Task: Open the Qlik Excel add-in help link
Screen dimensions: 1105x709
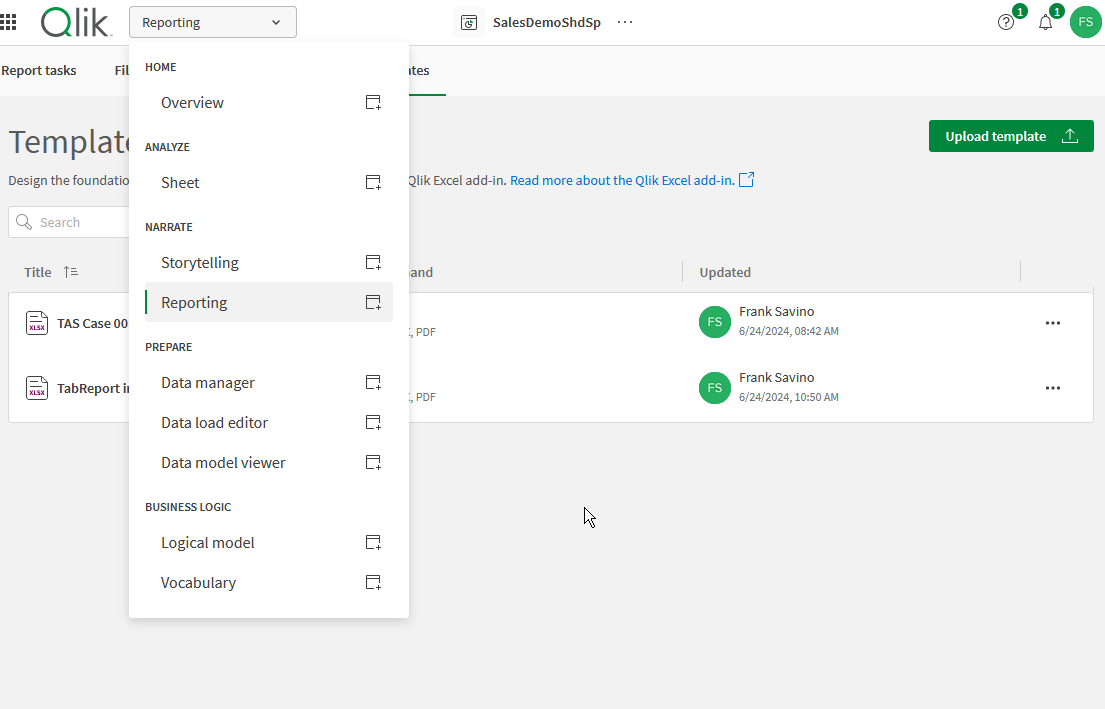Action: pyautogui.click(x=631, y=181)
